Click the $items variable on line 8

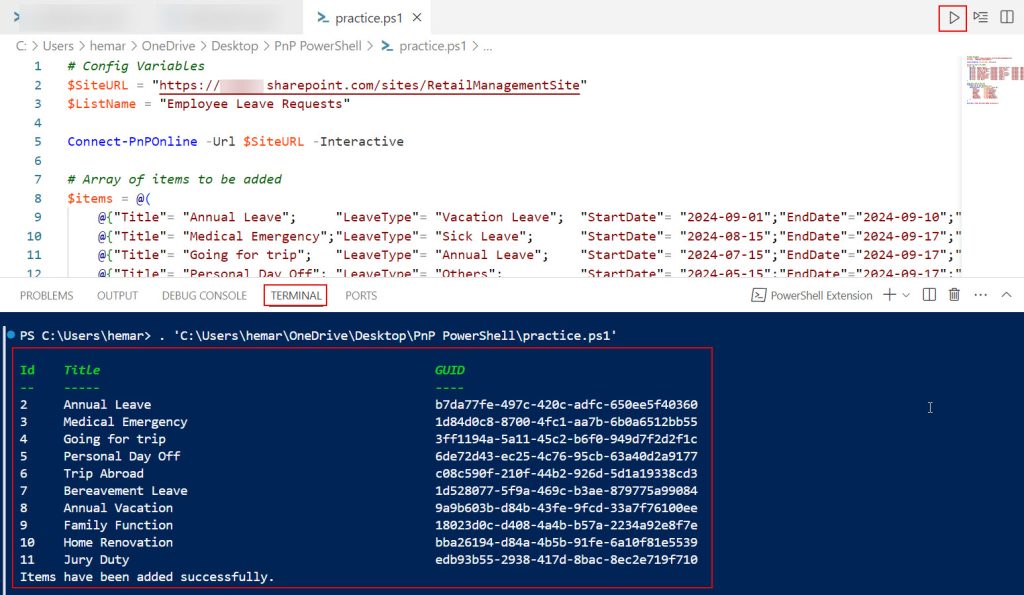[x=89, y=199]
